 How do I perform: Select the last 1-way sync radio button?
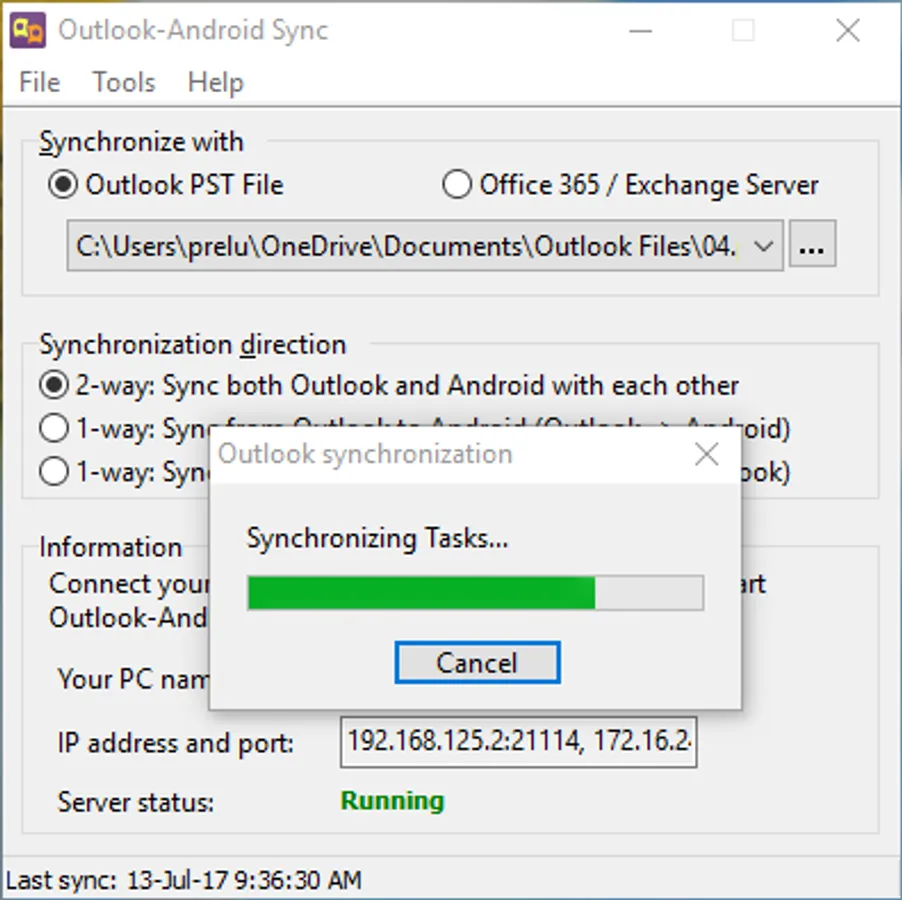(54, 472)
